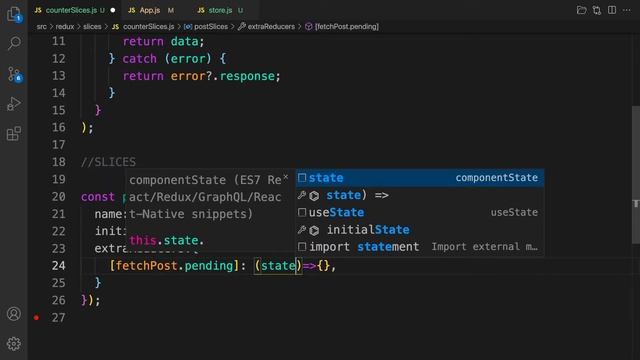Click 'fetchPost.pending' key on line 24
The width and height of the screenshot is (640, 360).
pyautogui.click(x=174, y=266)
